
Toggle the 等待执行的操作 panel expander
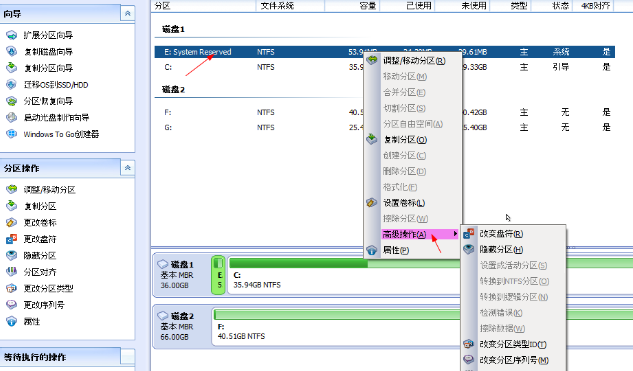pos(128,357)
